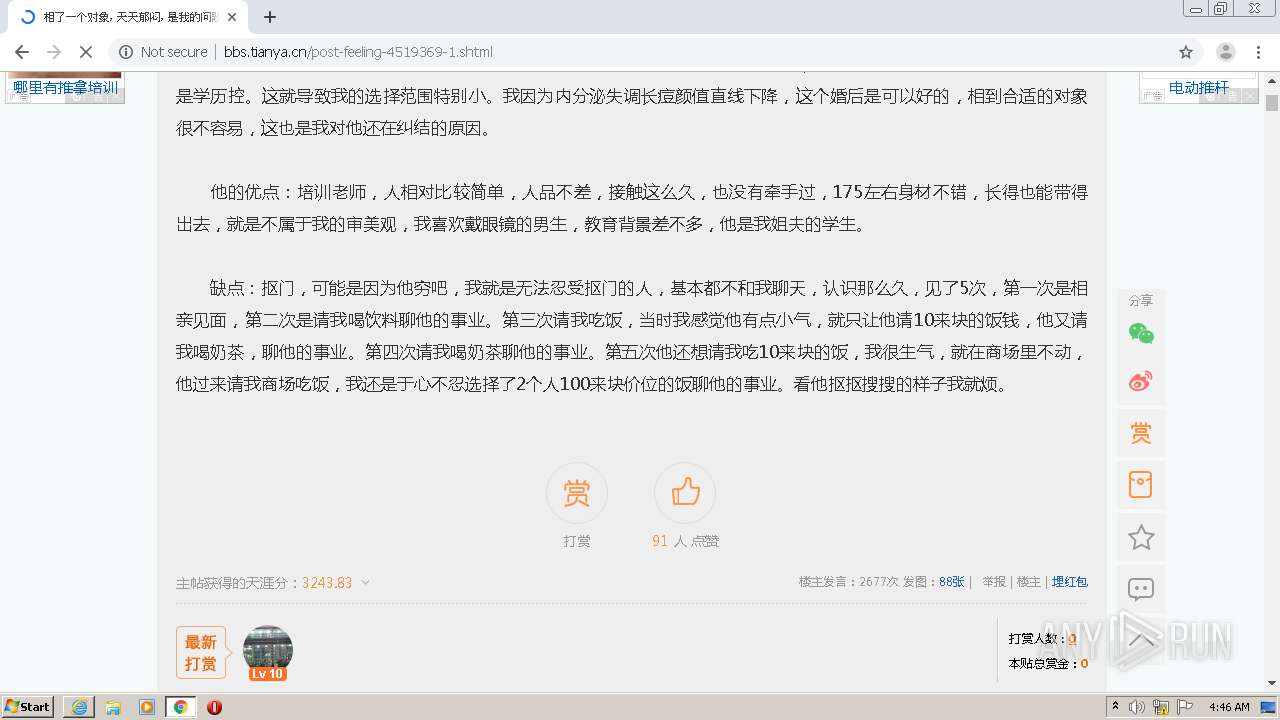Go back to the previous page
This screenshot has width=1280, height=720.
[x=22, y=52]
